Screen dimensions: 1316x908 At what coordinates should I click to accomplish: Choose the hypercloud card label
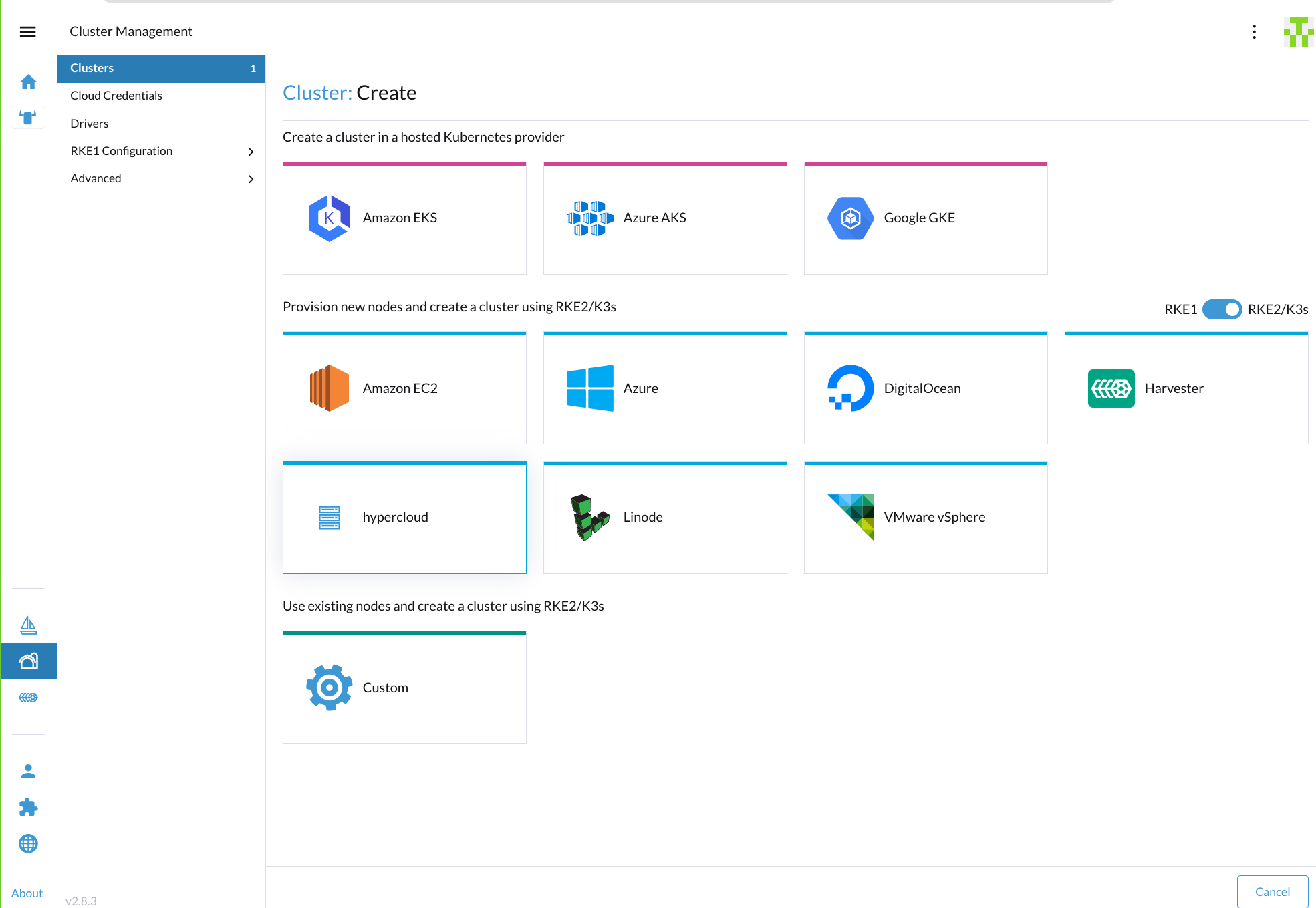coord(395,517)
